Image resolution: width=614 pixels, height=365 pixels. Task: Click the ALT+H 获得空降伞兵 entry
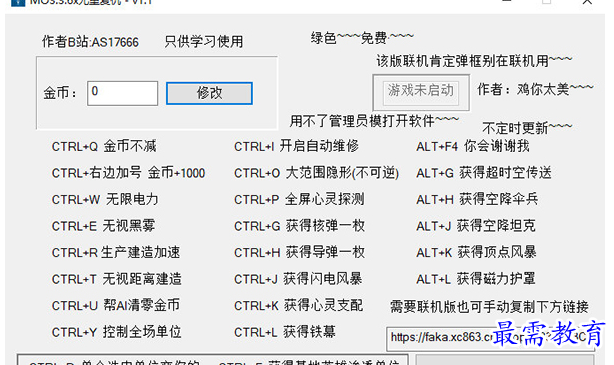click(477, 199)
